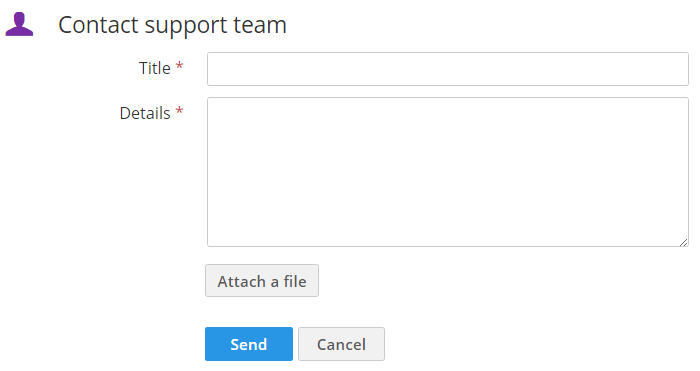Click the red asterisk beside Details
The height and width of the screenshot is (371, 700).
[179, 111]
